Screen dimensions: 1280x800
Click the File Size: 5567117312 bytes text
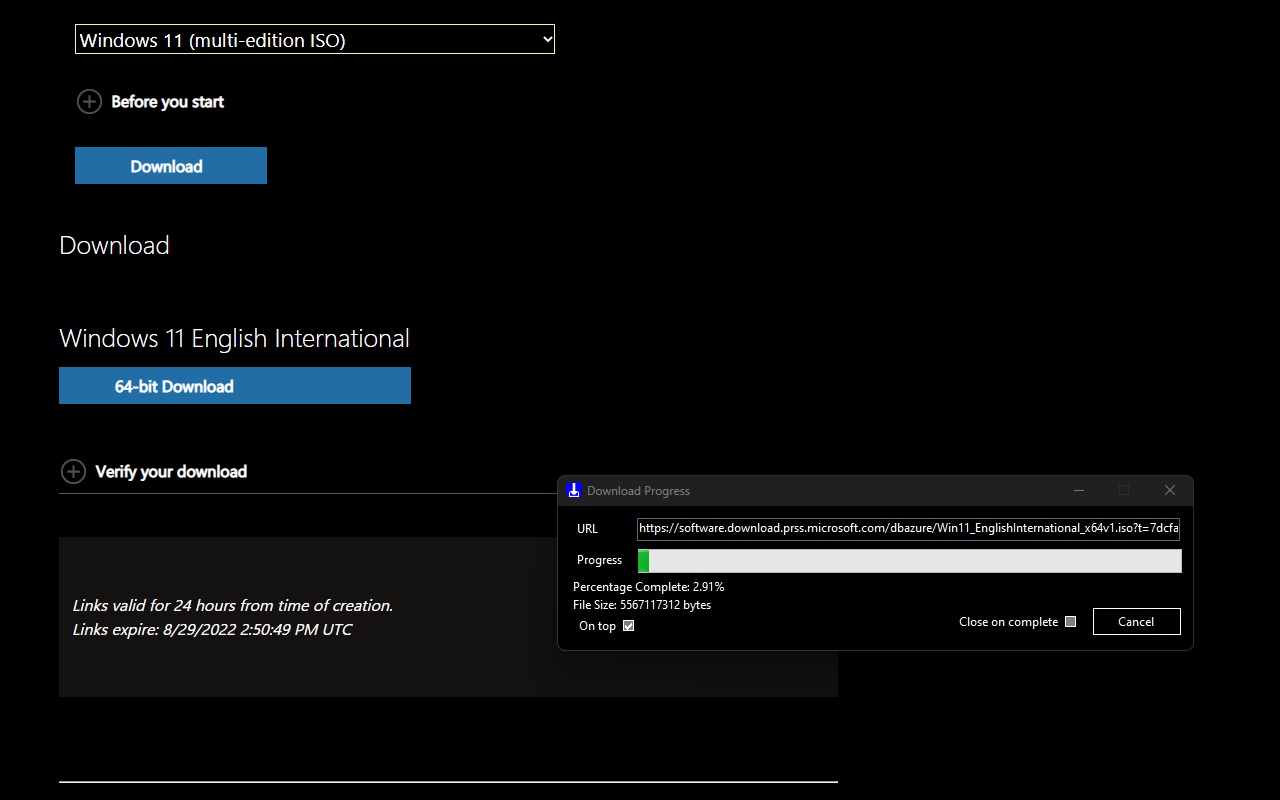pyautogui.click(x=642, y=605)
